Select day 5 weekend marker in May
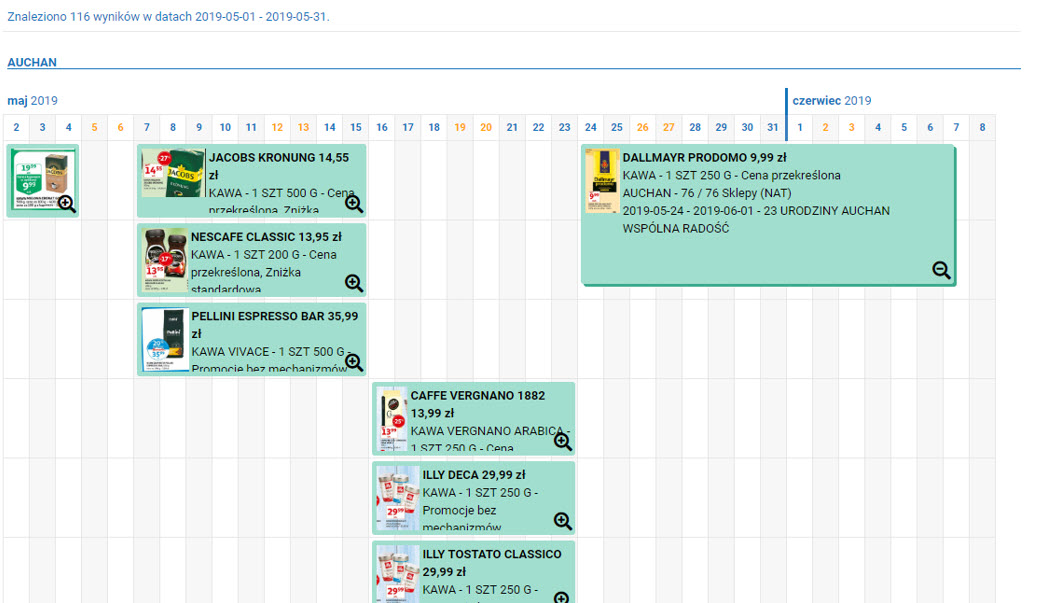This screenshot has width=1040, height=603. [94, 127]
